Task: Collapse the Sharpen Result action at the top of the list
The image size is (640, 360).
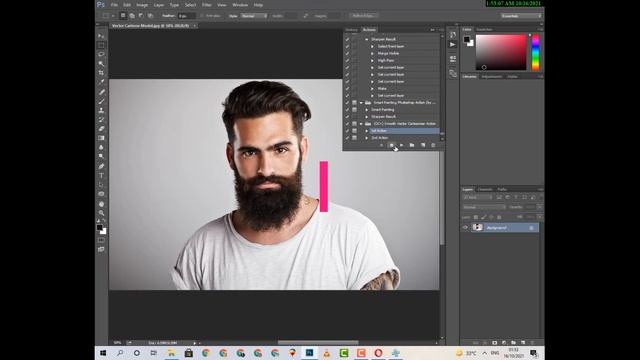Action: click(x=367, y=39)
